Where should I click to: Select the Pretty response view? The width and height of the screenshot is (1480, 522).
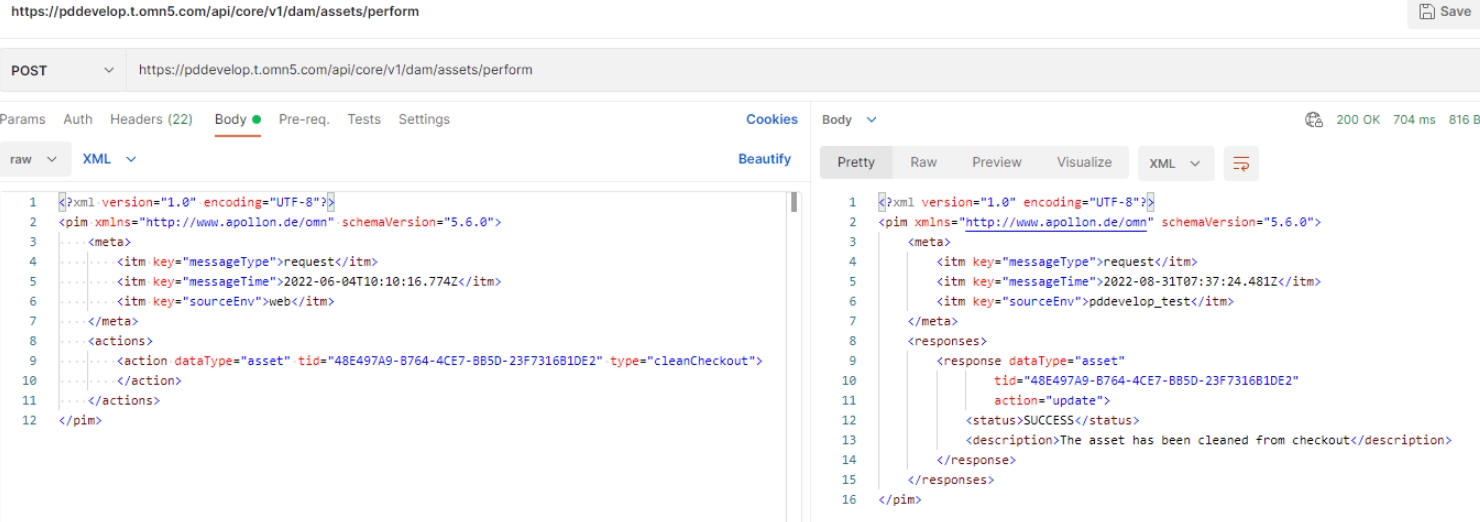[x=856, y=162]
